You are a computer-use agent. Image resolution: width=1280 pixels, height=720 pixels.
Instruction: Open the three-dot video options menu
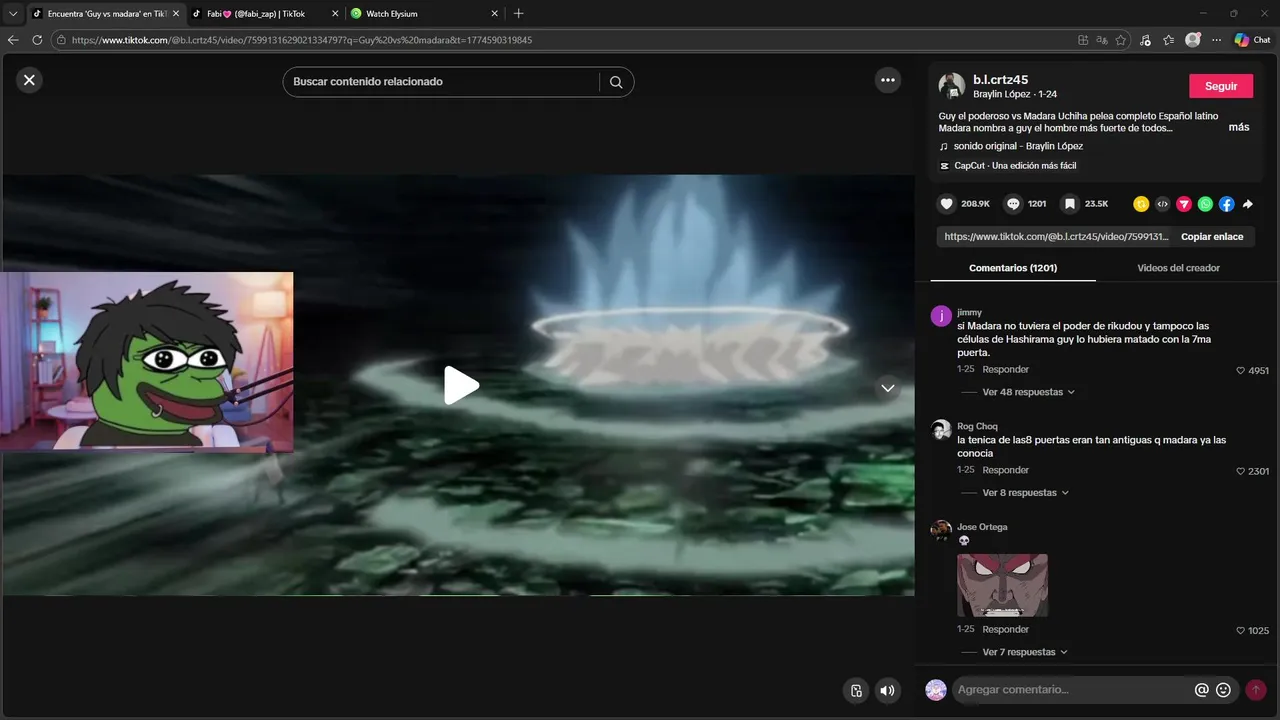888,80
